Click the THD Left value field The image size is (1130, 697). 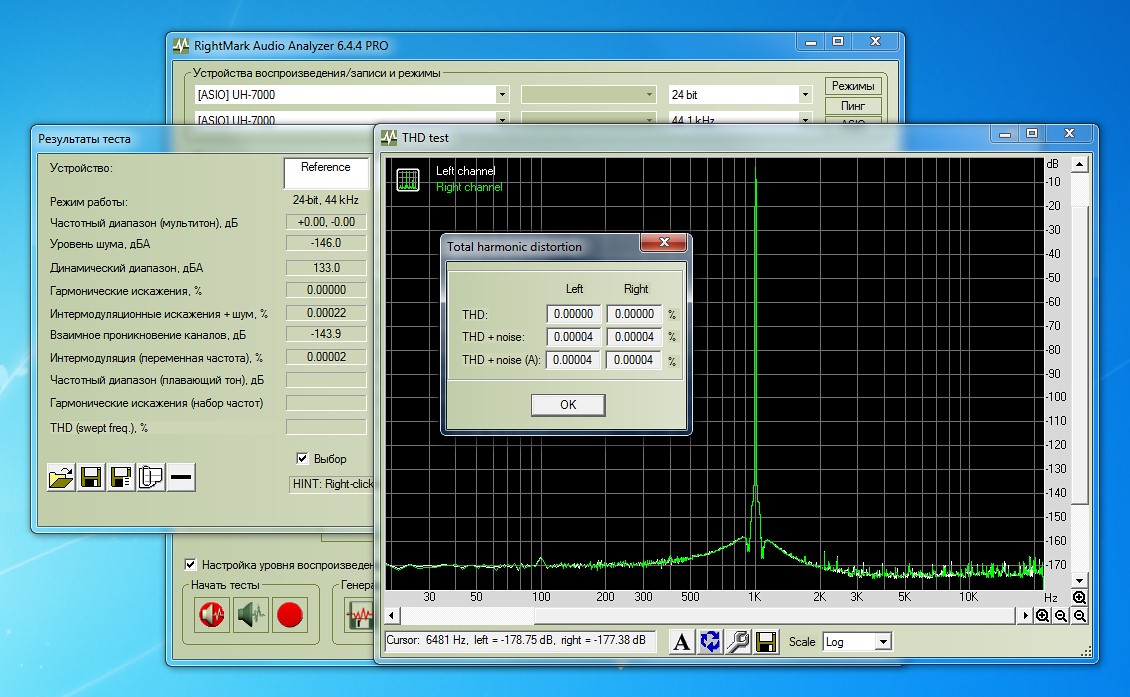tap(574, 314)
